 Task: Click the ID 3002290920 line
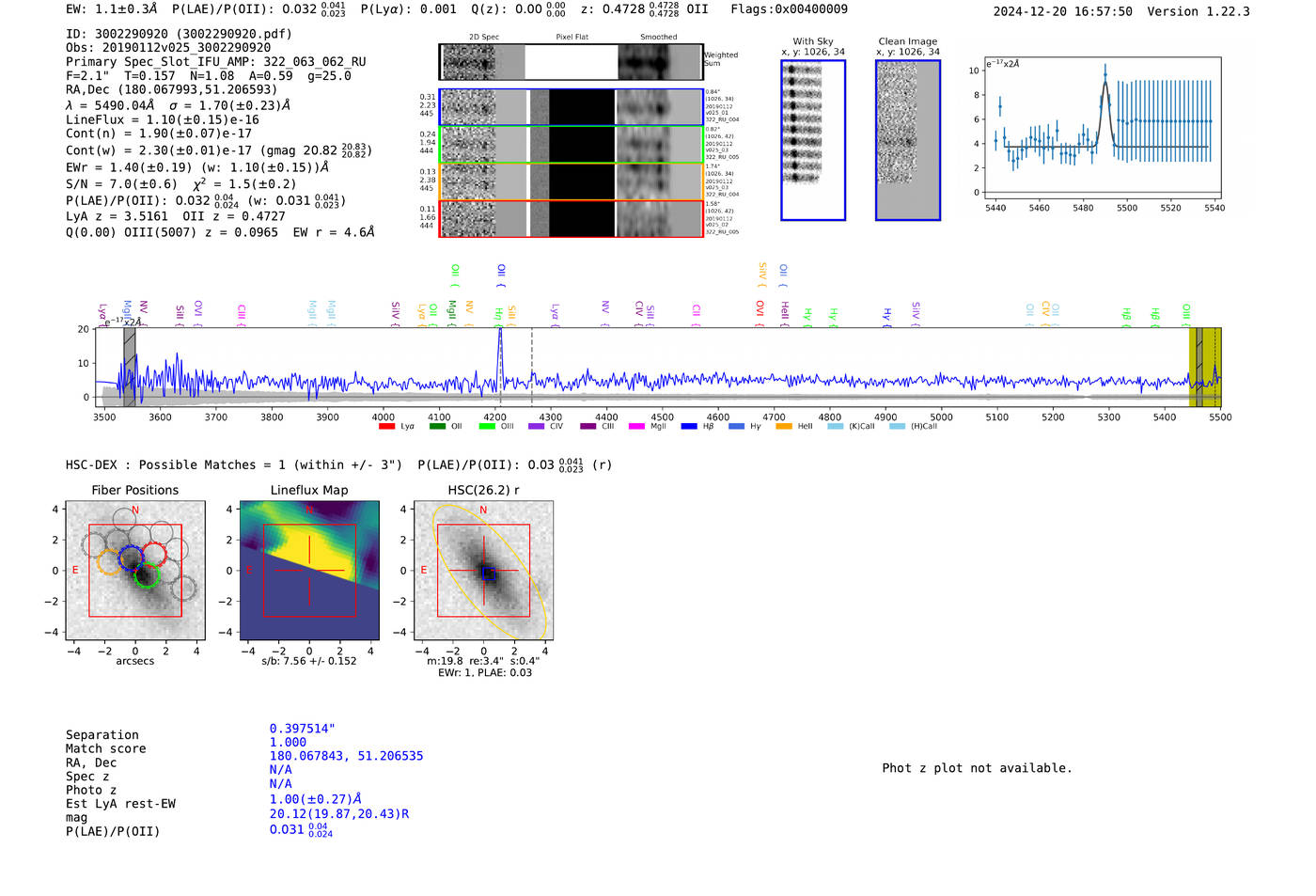tap(179, 34)
